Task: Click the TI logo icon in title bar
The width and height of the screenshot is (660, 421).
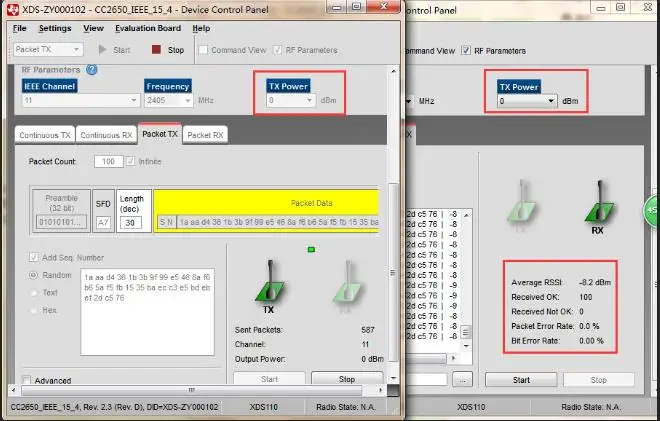Action: coord(12,9)
